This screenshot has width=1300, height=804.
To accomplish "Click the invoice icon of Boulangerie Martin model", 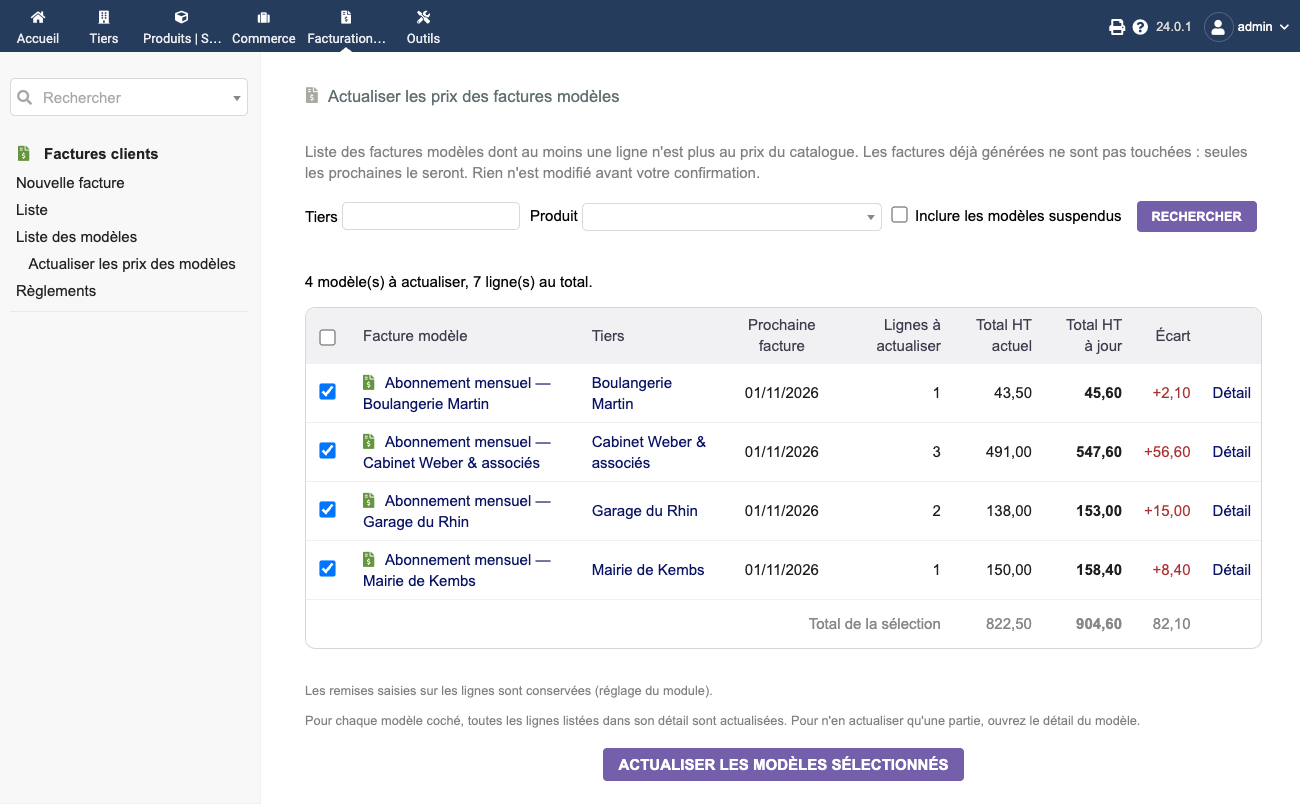I will [369, 383].
